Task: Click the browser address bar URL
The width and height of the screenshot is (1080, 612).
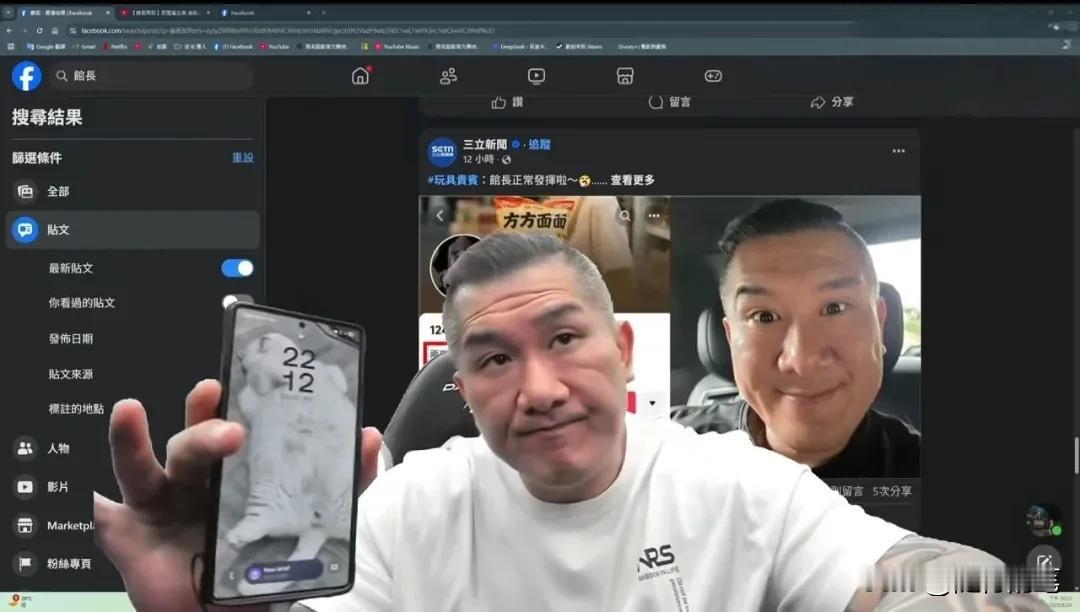Action: [x=288, y=30]
